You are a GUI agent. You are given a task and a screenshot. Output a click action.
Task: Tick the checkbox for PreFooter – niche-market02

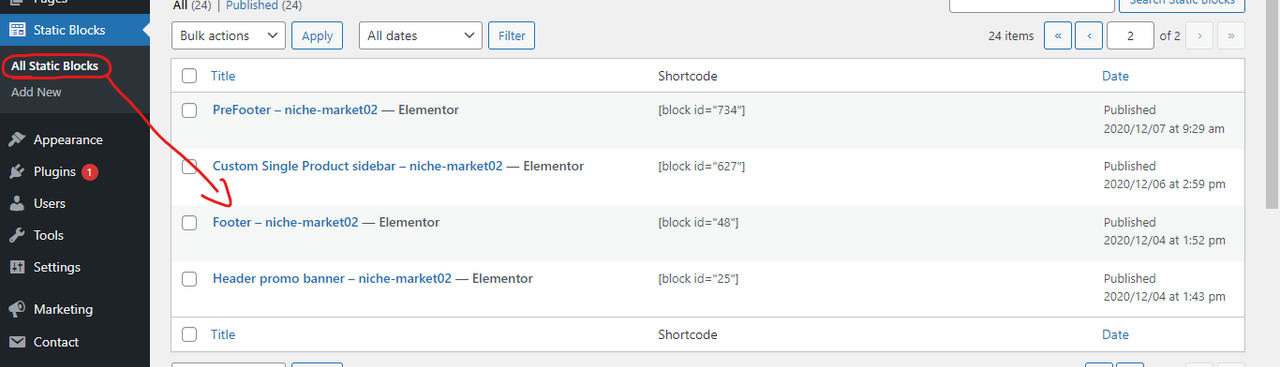click(189, 110)
